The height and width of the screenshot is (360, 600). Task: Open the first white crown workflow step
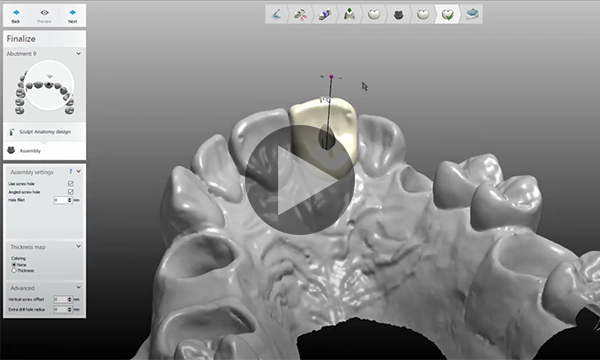[x=374, y=15]
